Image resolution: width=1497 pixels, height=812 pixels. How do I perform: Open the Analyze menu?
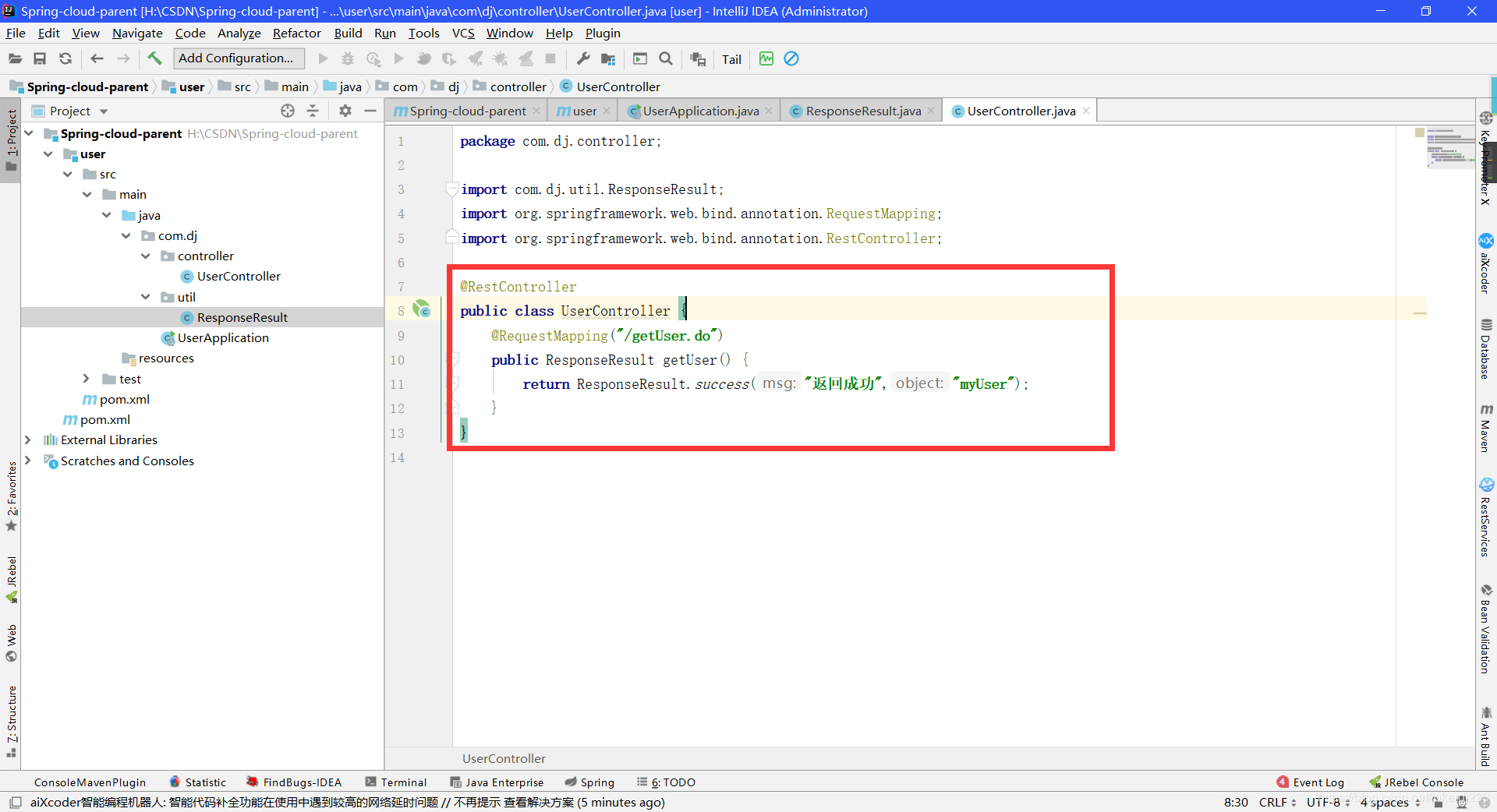pos(239,33)
